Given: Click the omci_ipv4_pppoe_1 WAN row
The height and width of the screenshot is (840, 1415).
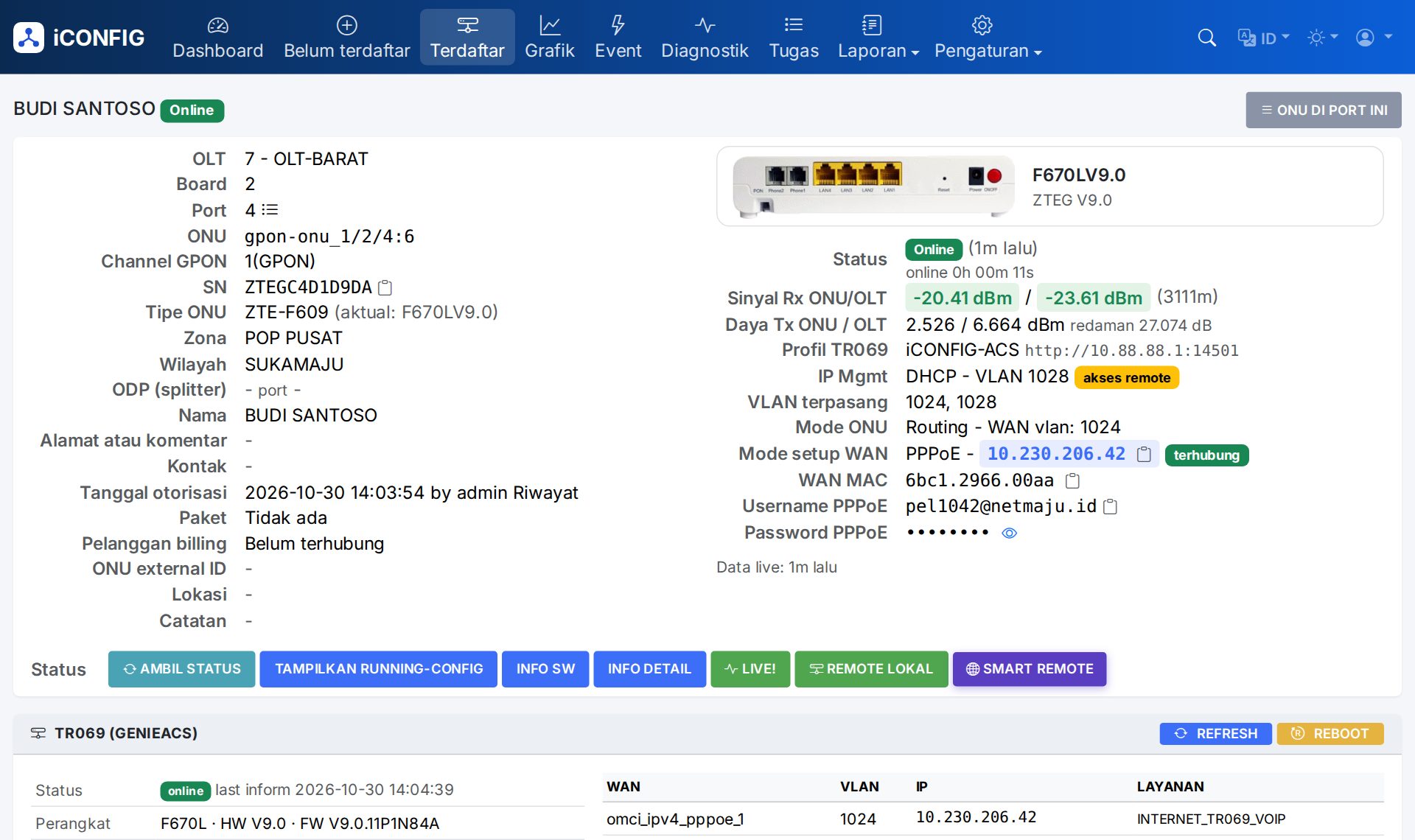Looking at the screenshot, I should point(993,819).
